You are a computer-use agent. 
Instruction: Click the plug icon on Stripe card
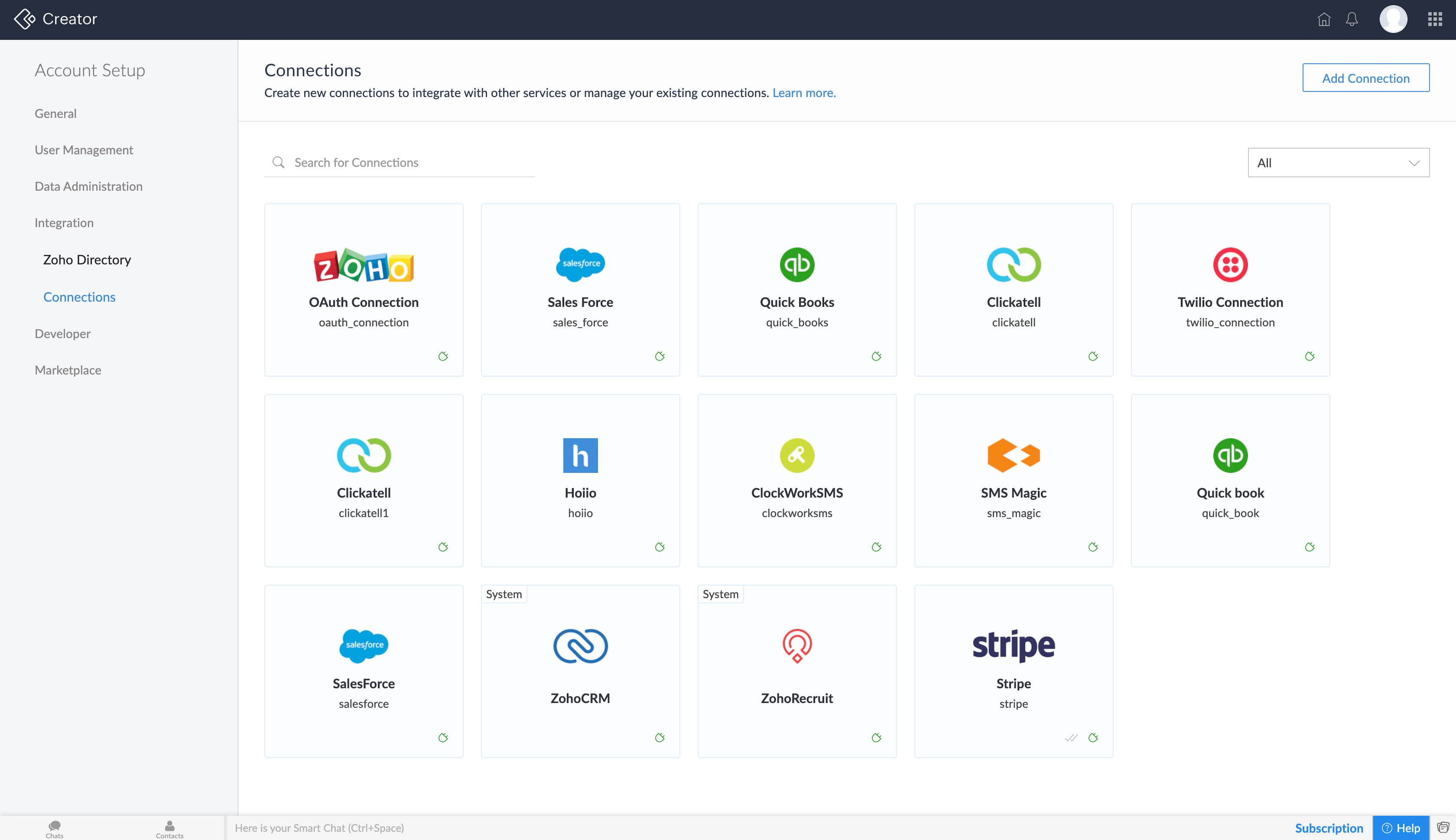[x=1093, y=737]
